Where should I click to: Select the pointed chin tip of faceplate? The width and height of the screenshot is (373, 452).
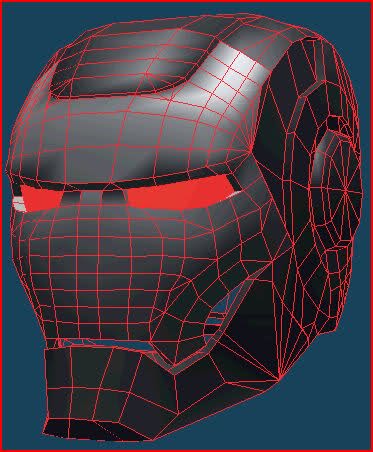(174, 371)
